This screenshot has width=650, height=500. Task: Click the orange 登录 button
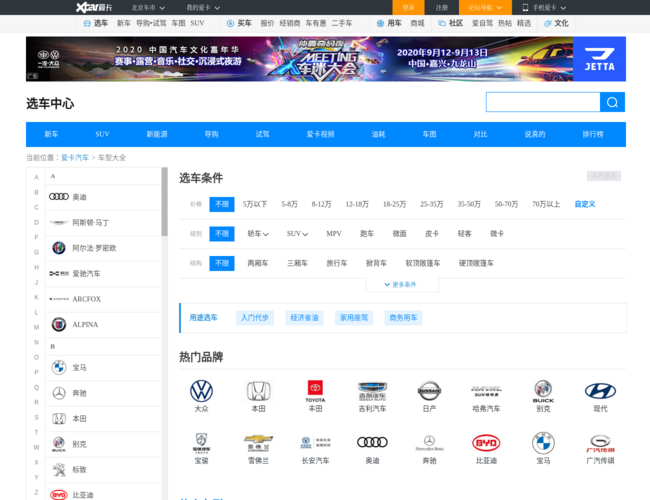click(408, 7)
